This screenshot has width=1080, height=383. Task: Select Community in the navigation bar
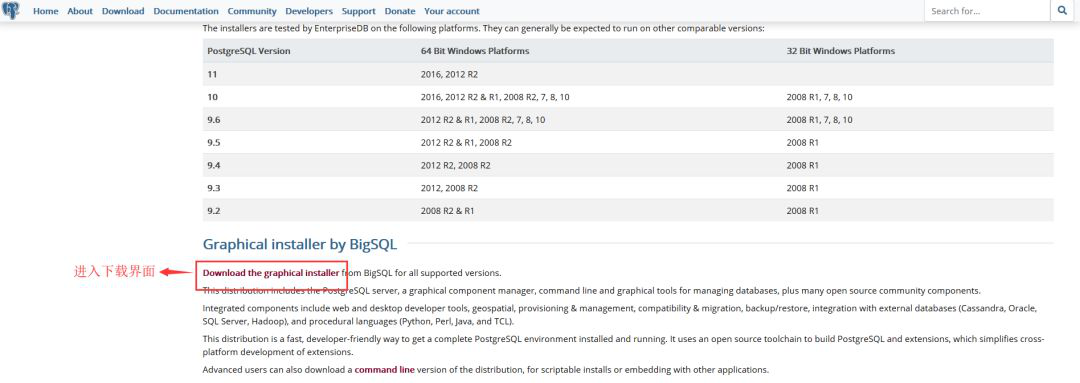[x=252, y=11]
